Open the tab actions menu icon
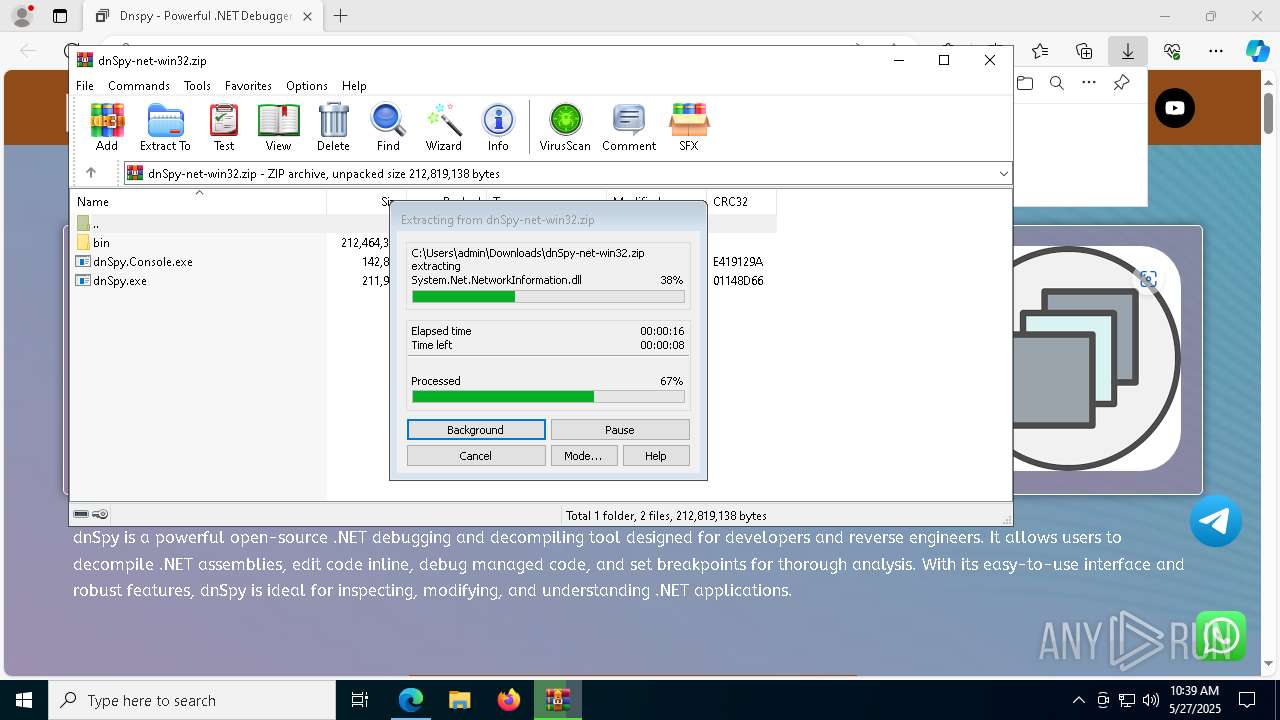 click(x=60, y=16)
